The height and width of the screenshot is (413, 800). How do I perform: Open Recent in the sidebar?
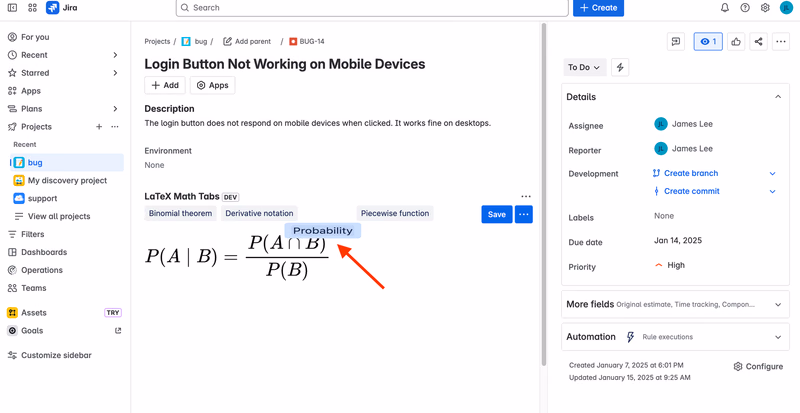pyautogui.click(x=34, y=55)
